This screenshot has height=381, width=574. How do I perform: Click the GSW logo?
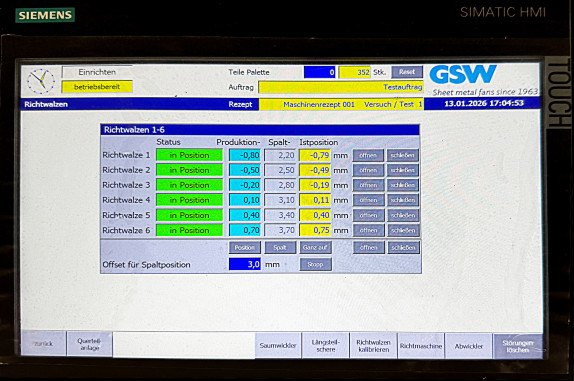click(463, 74)
